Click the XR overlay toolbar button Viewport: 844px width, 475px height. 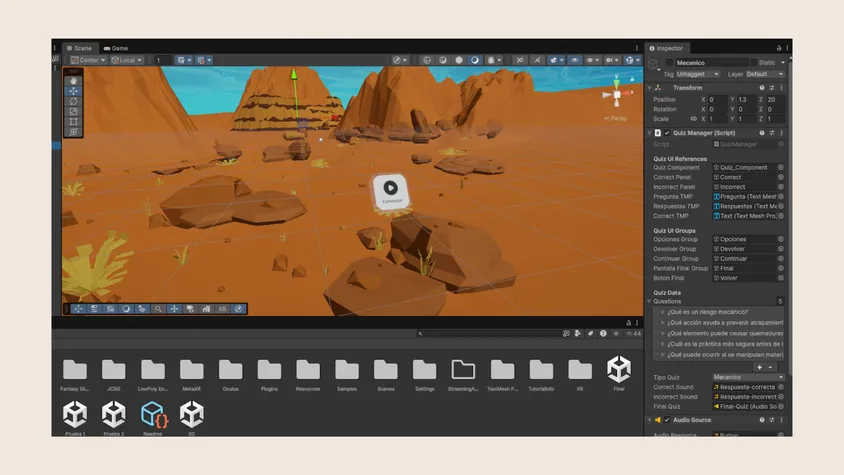[222, 309]
